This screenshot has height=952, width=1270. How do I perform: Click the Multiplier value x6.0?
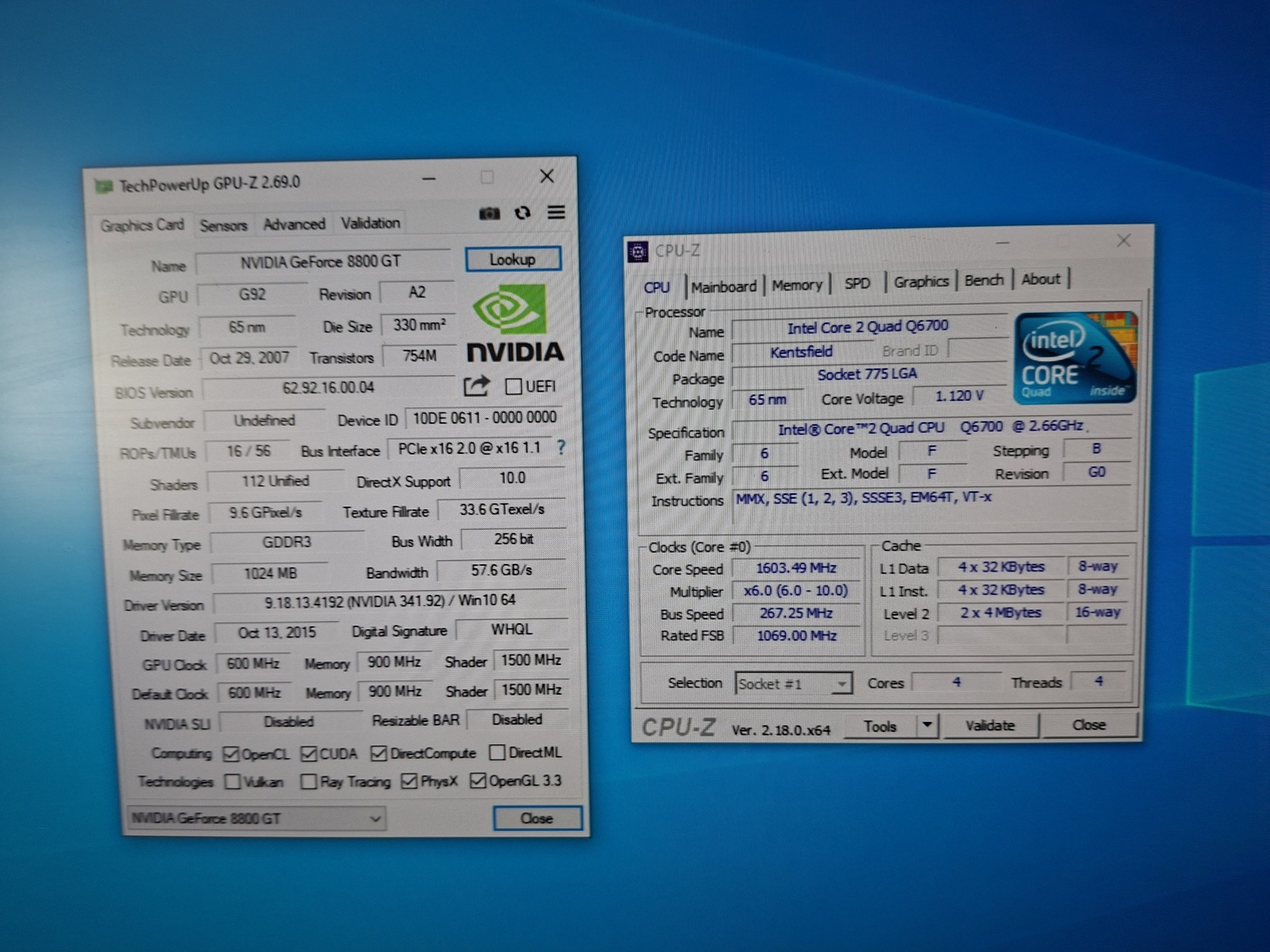click(x=796, y=591)
